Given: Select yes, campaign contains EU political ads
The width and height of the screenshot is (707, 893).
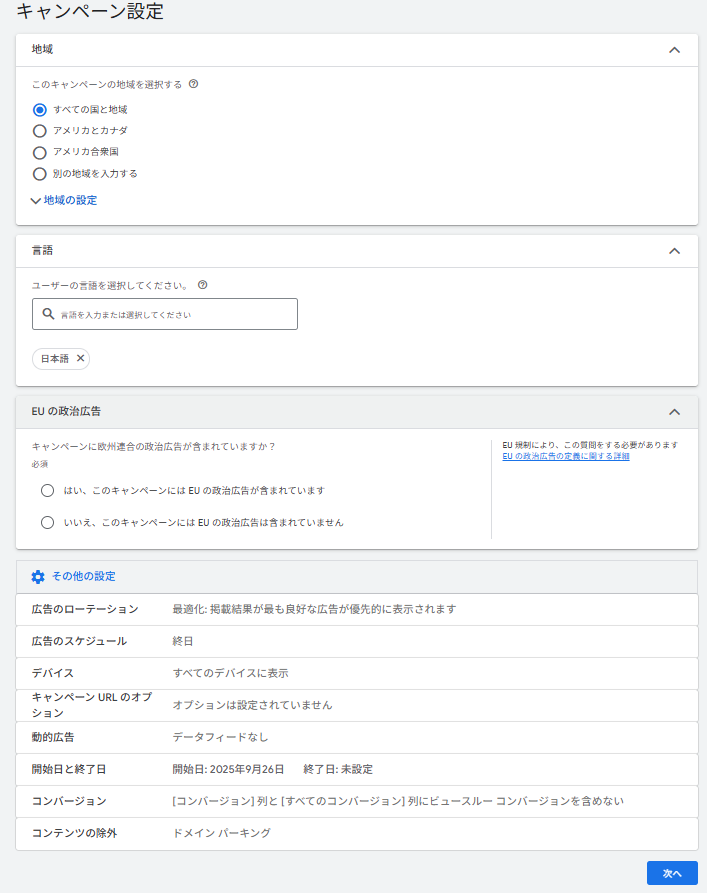Looking at the screenshot, I should tap(47, 491).
